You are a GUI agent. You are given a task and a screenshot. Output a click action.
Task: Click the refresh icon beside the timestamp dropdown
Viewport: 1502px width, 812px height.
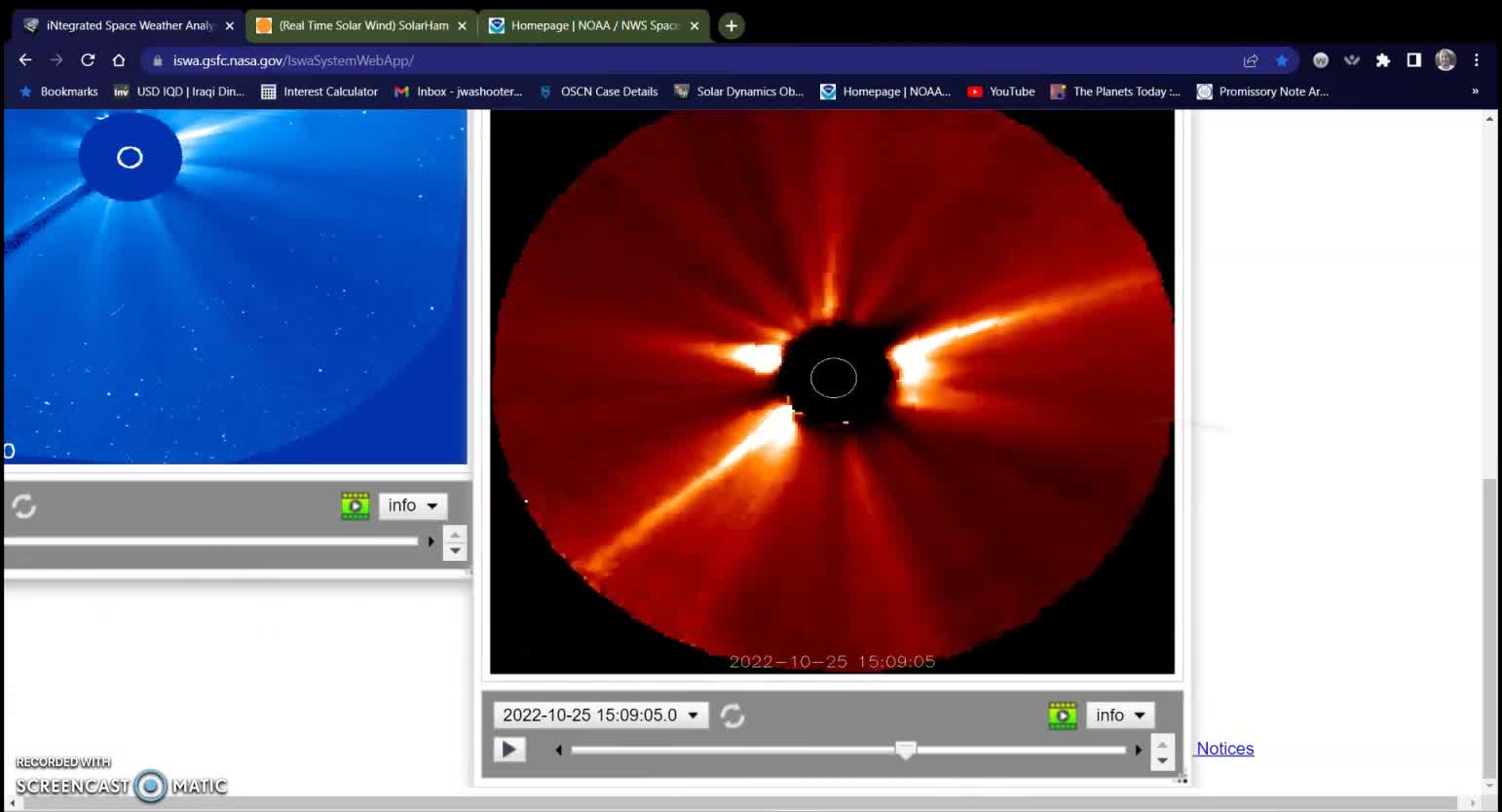tap(732, 716)
